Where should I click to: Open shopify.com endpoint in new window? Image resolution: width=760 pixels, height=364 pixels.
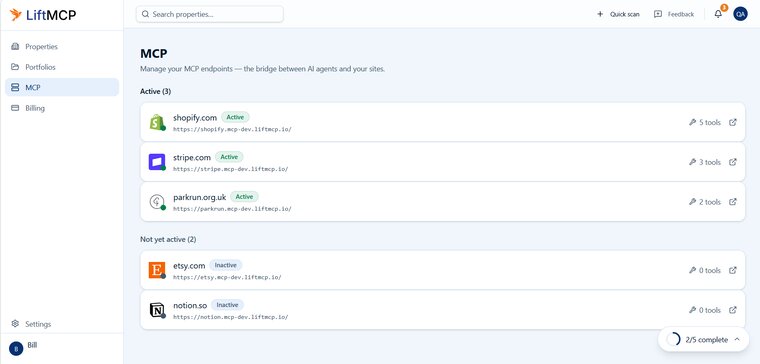tap(733, 122)
